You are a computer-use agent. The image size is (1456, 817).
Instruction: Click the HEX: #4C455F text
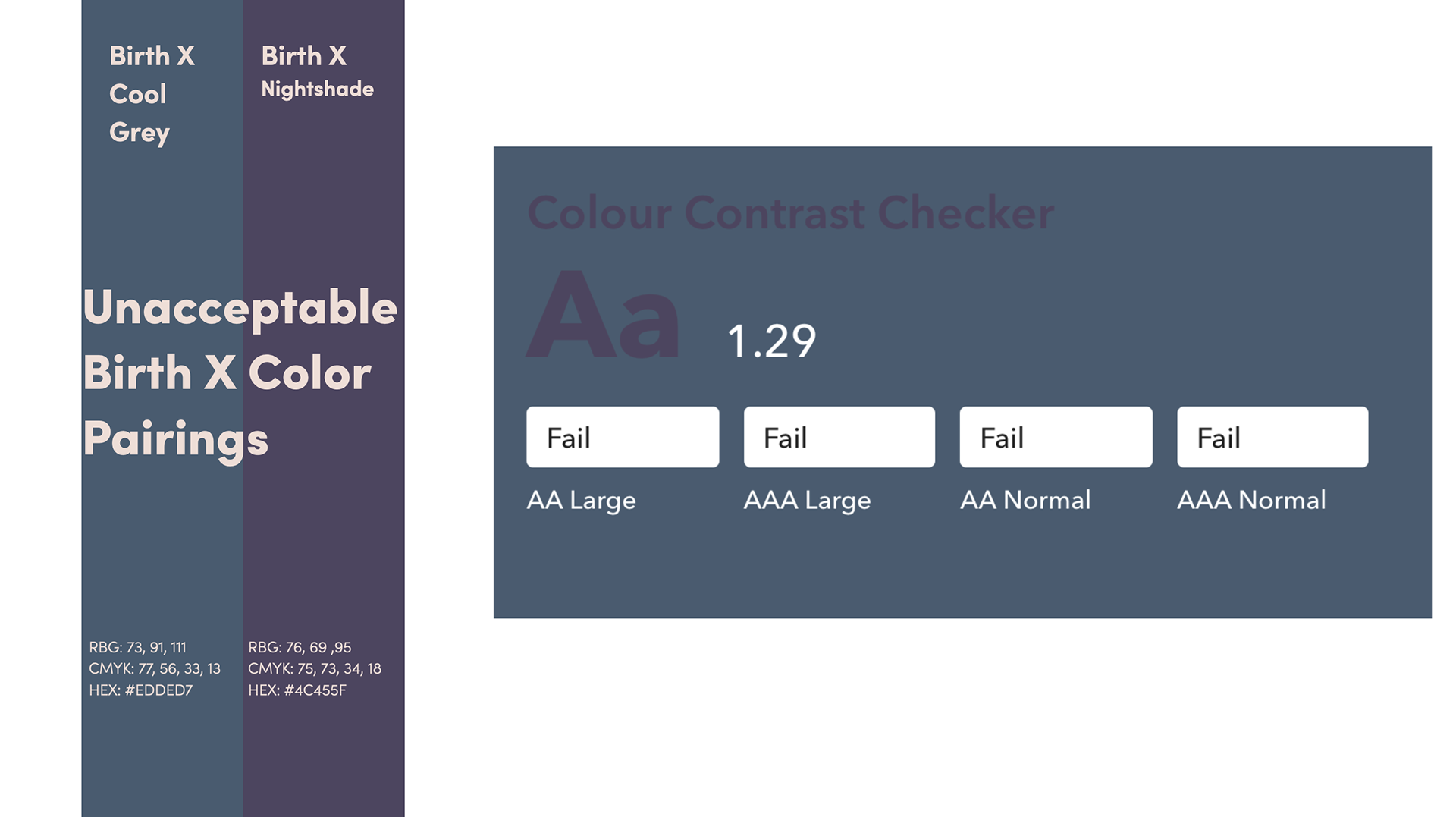click(297, 690)
